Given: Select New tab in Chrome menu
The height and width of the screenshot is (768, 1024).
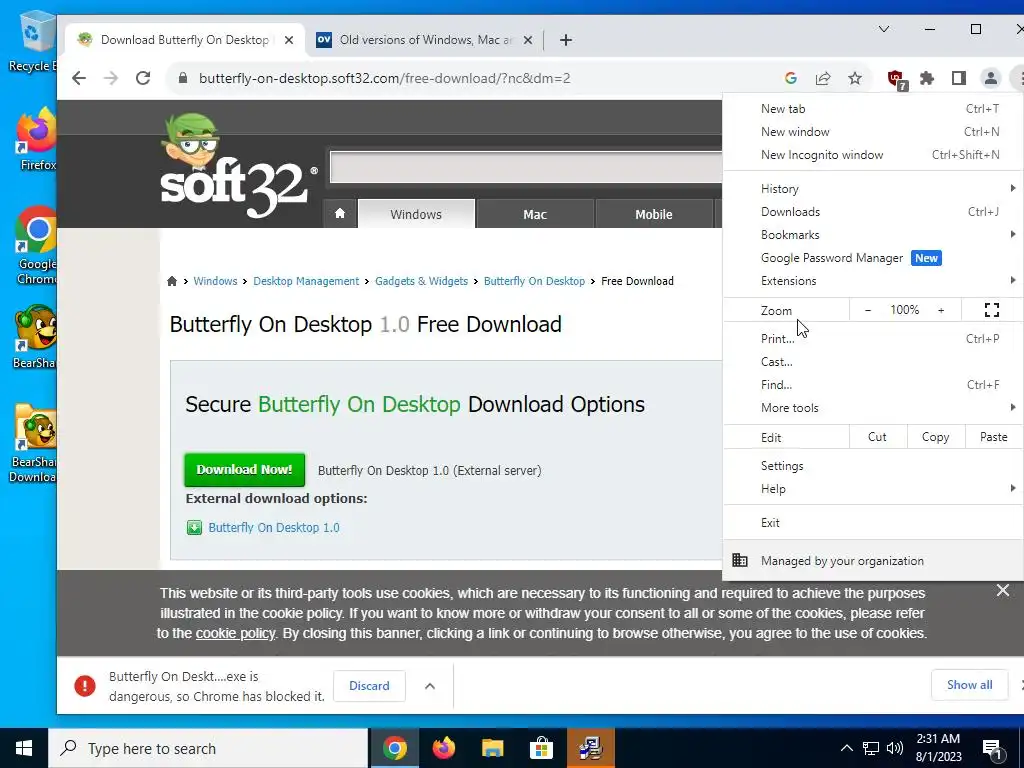Looking at the screenshot, I should (x=873, y=109).
